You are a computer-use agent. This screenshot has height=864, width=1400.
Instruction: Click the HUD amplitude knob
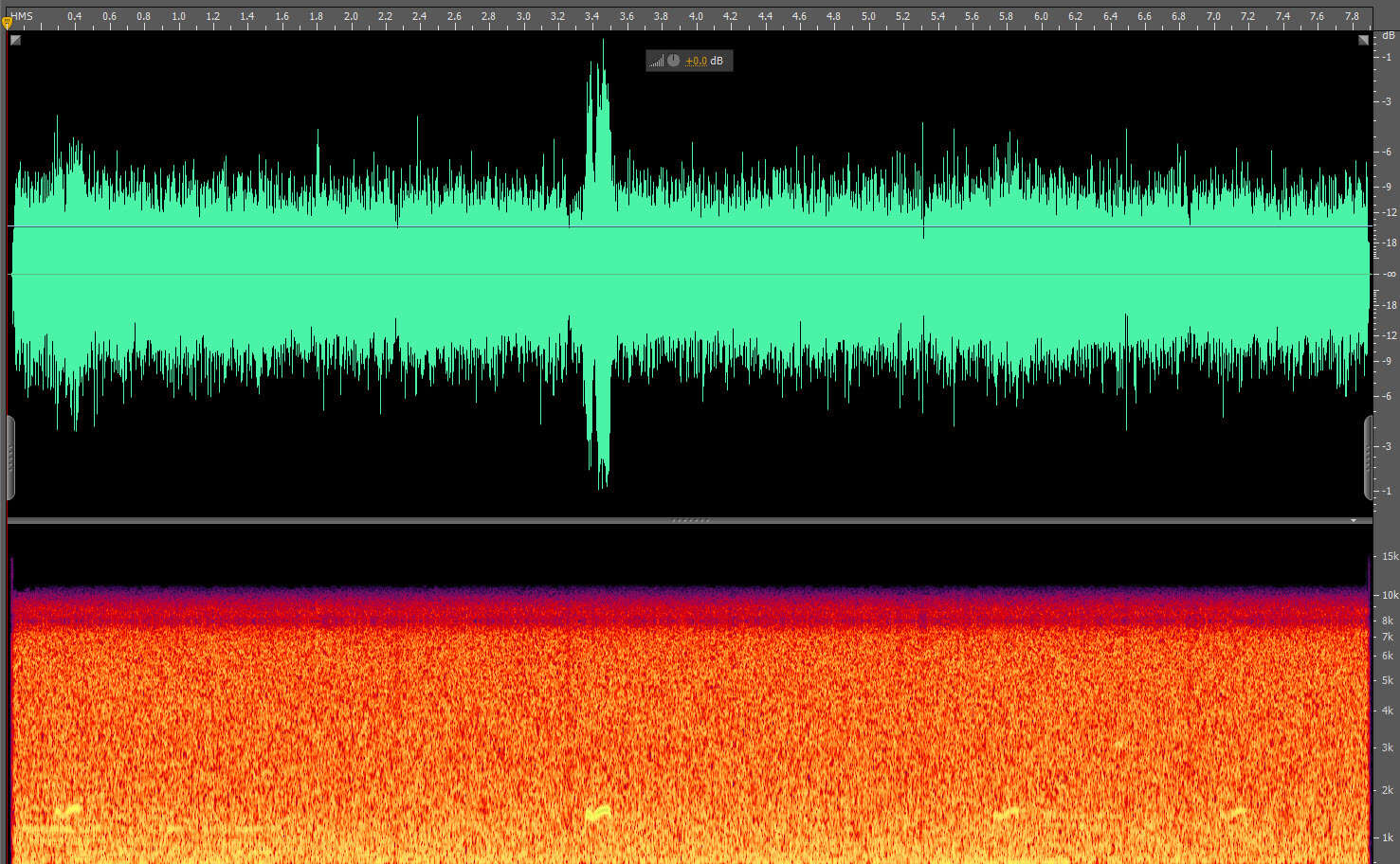click(673, 61)
